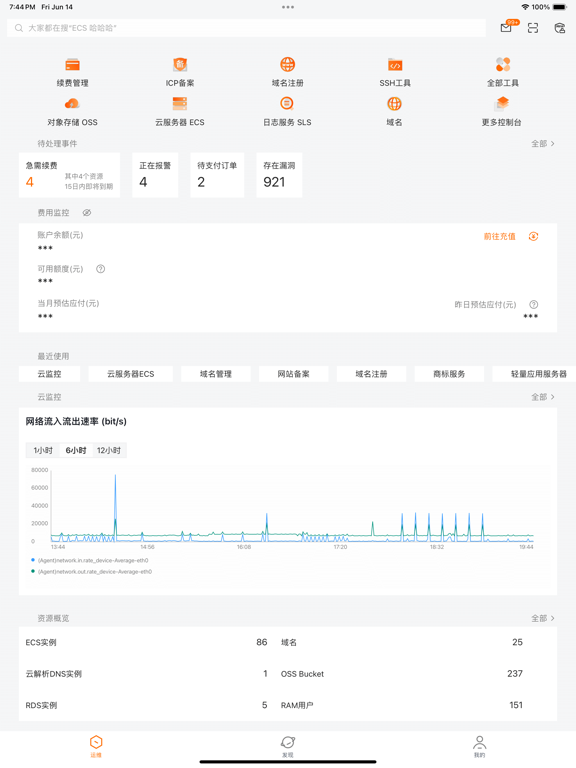Open the 云服务器 ECS icon
Viewport: 576px width, 768px height.
[x=180, y=104]
